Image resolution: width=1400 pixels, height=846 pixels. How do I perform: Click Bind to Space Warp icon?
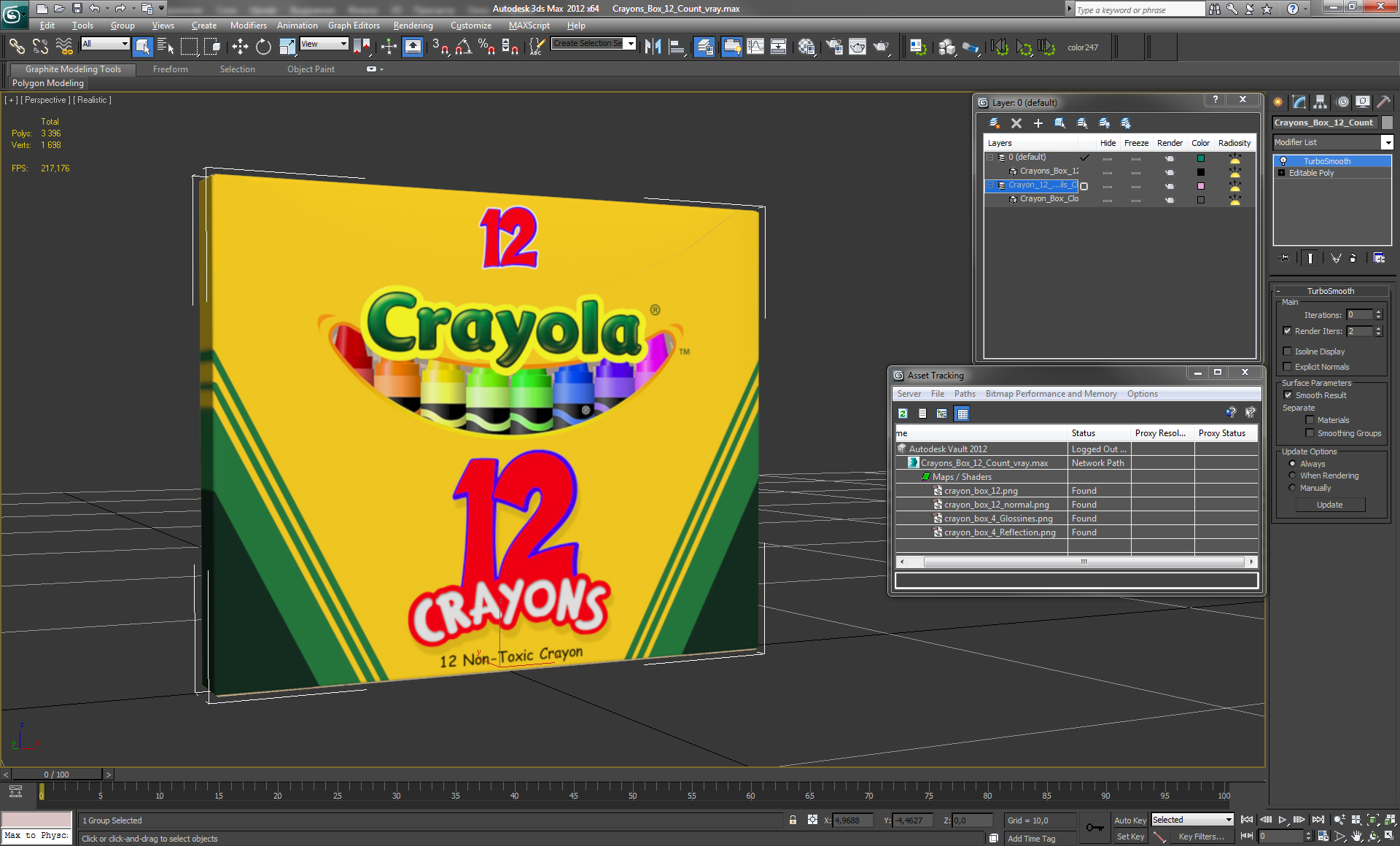[x=64, y=47]
